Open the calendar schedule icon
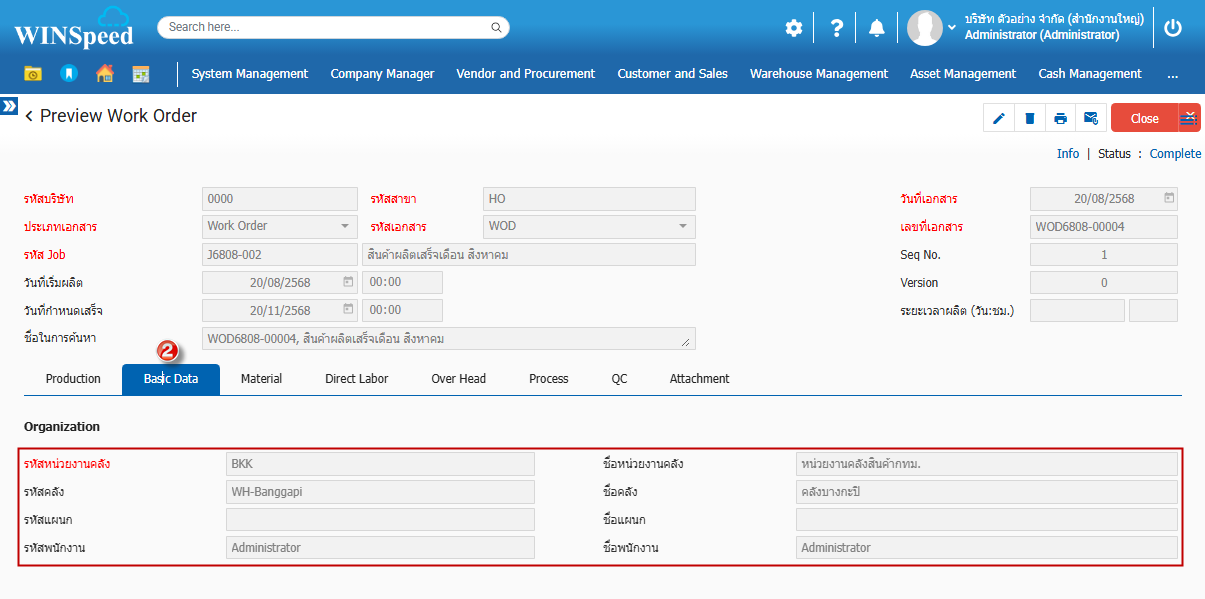 (141, 74)
